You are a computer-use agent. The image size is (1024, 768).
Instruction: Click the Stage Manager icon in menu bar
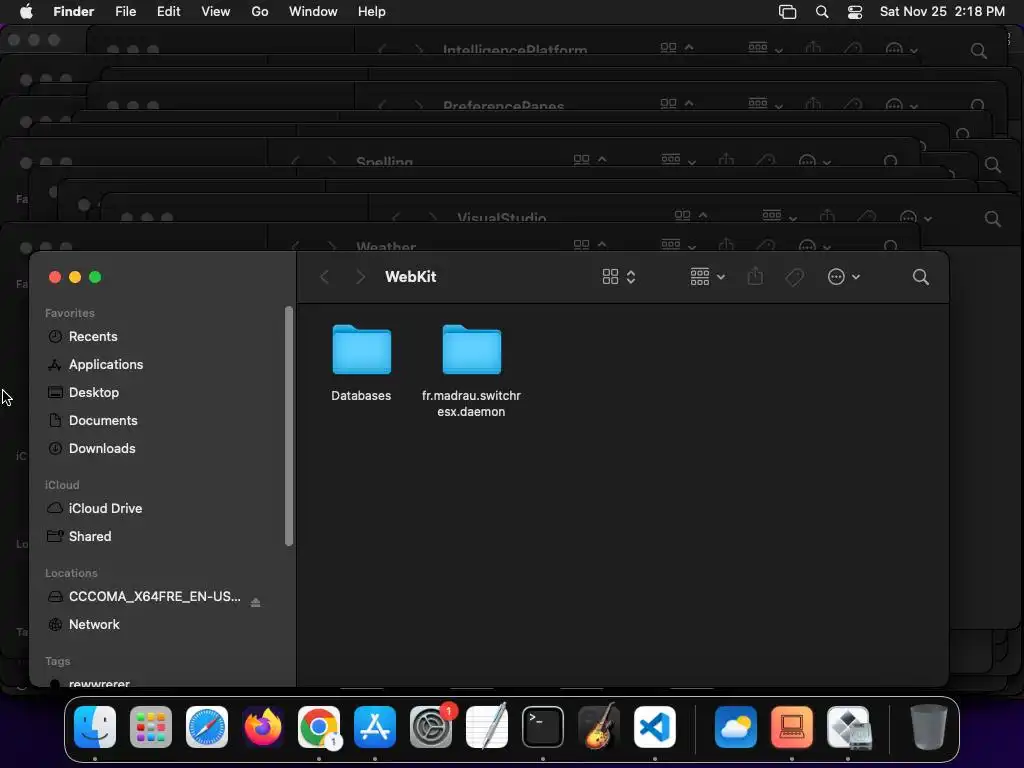(788, 12)
